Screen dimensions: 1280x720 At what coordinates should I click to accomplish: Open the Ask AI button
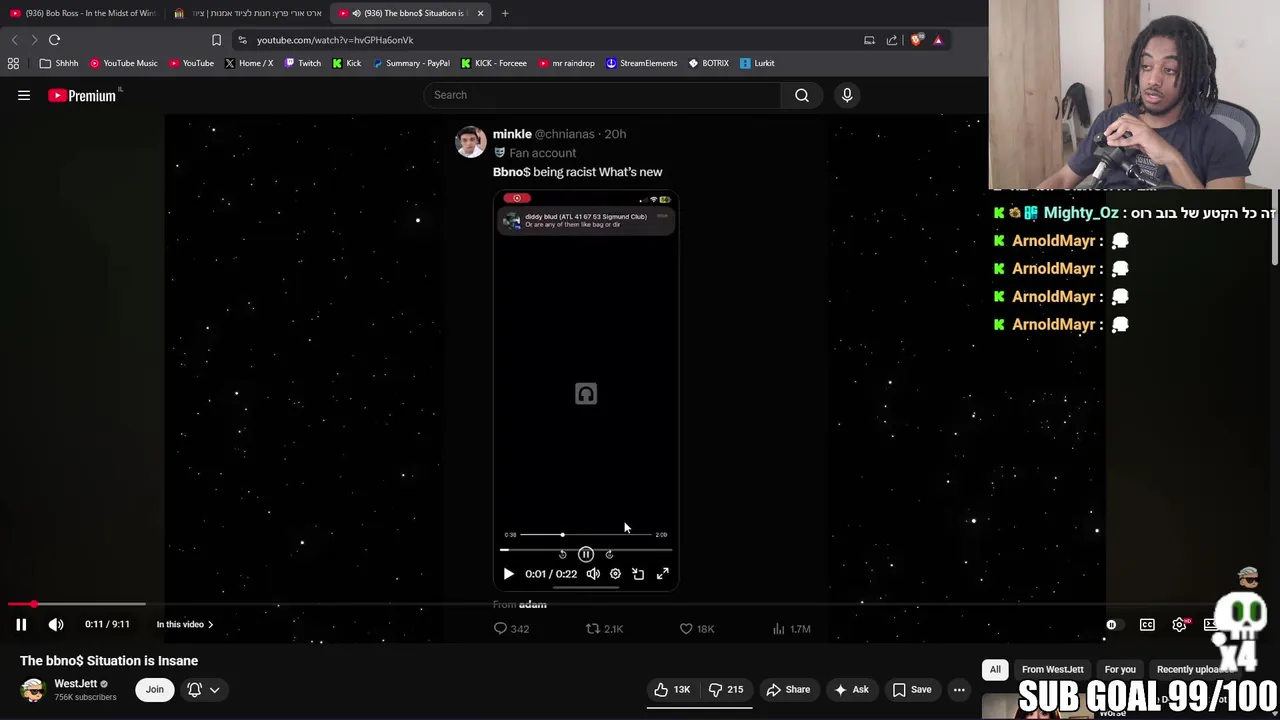851,689
